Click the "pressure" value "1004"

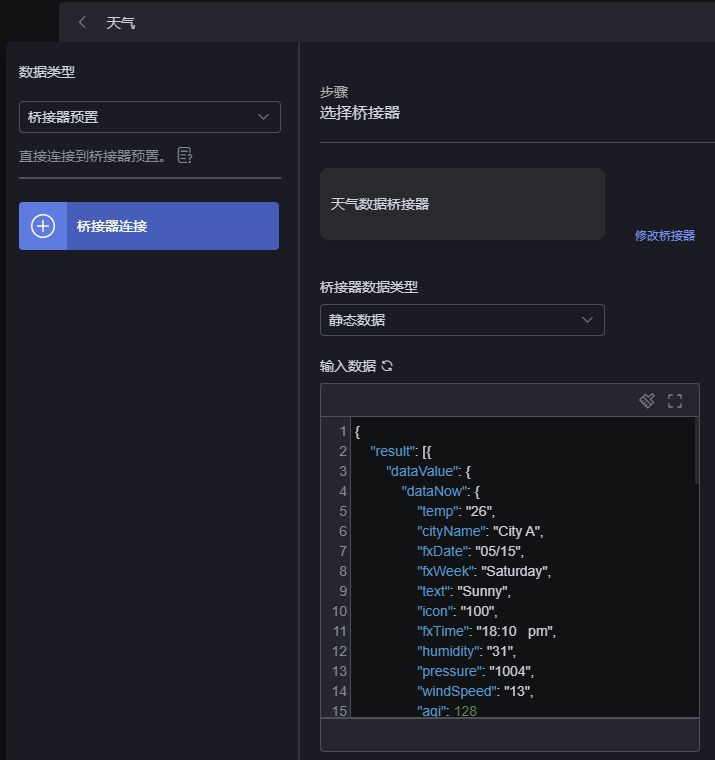pyautogui.click(x=509, y=671)
